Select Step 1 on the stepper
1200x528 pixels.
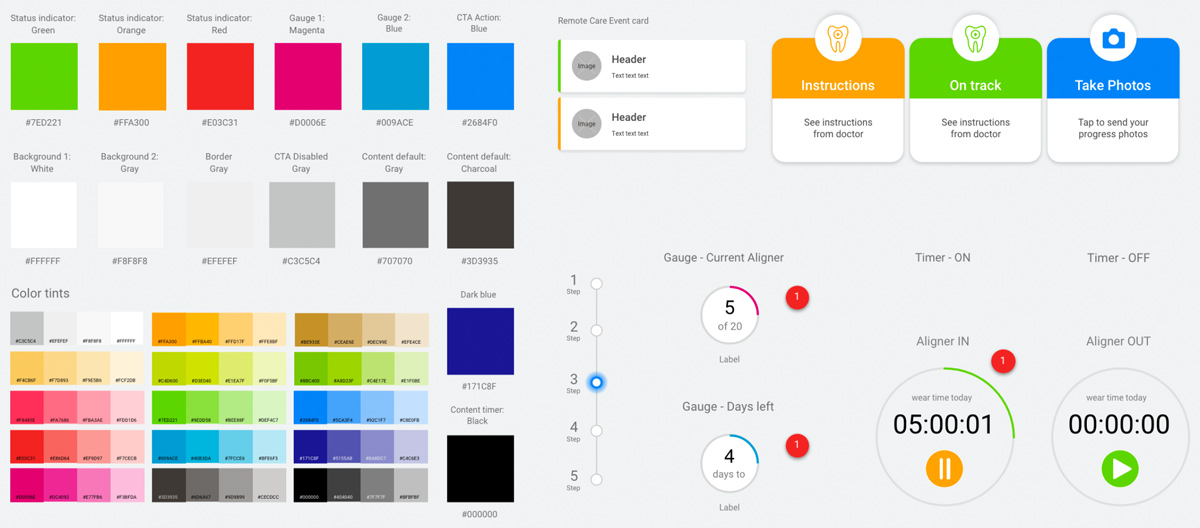pos(597,284)
